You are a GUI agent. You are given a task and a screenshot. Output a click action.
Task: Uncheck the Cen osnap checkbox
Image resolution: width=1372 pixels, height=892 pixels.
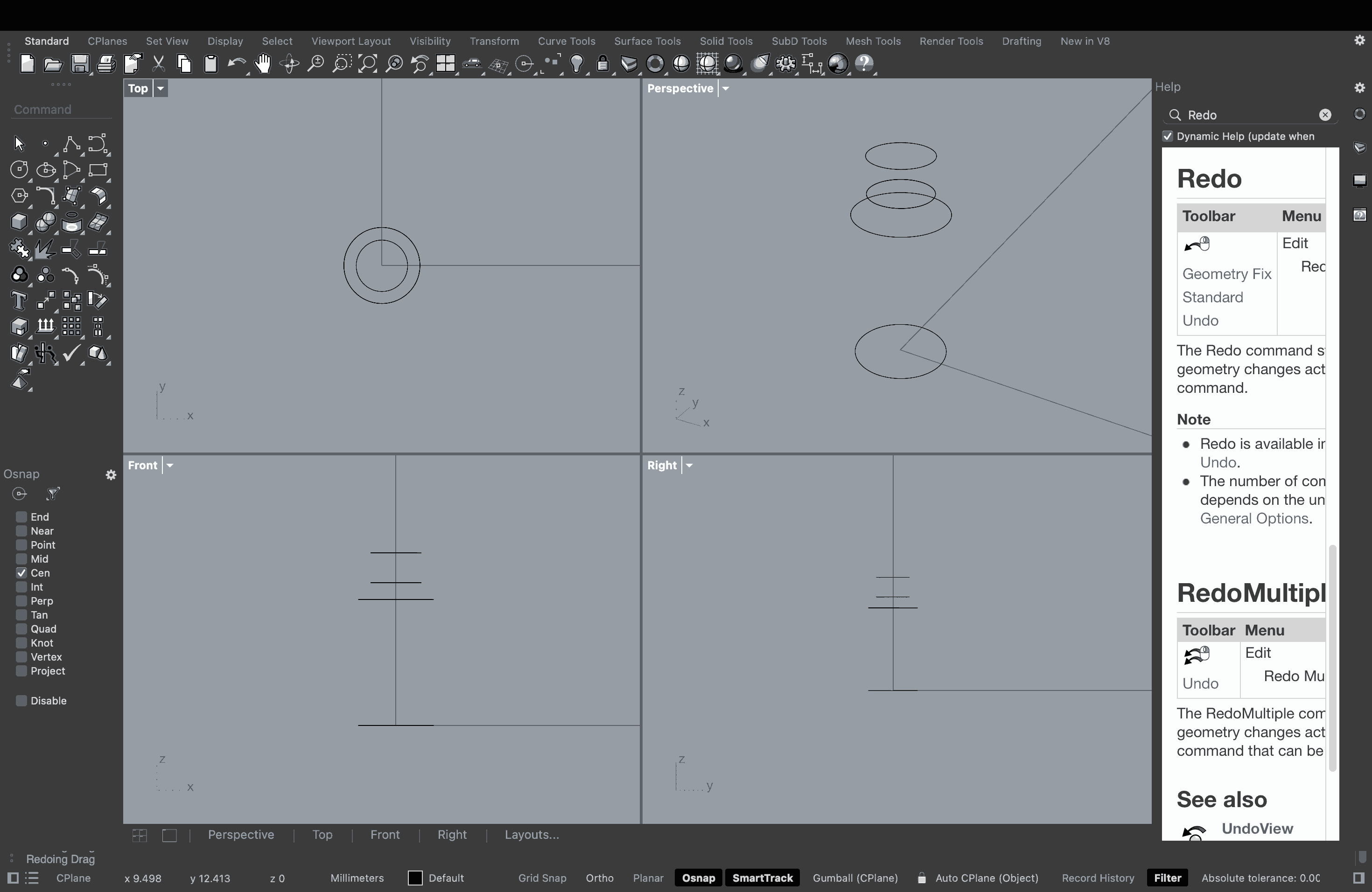[21, 573]
